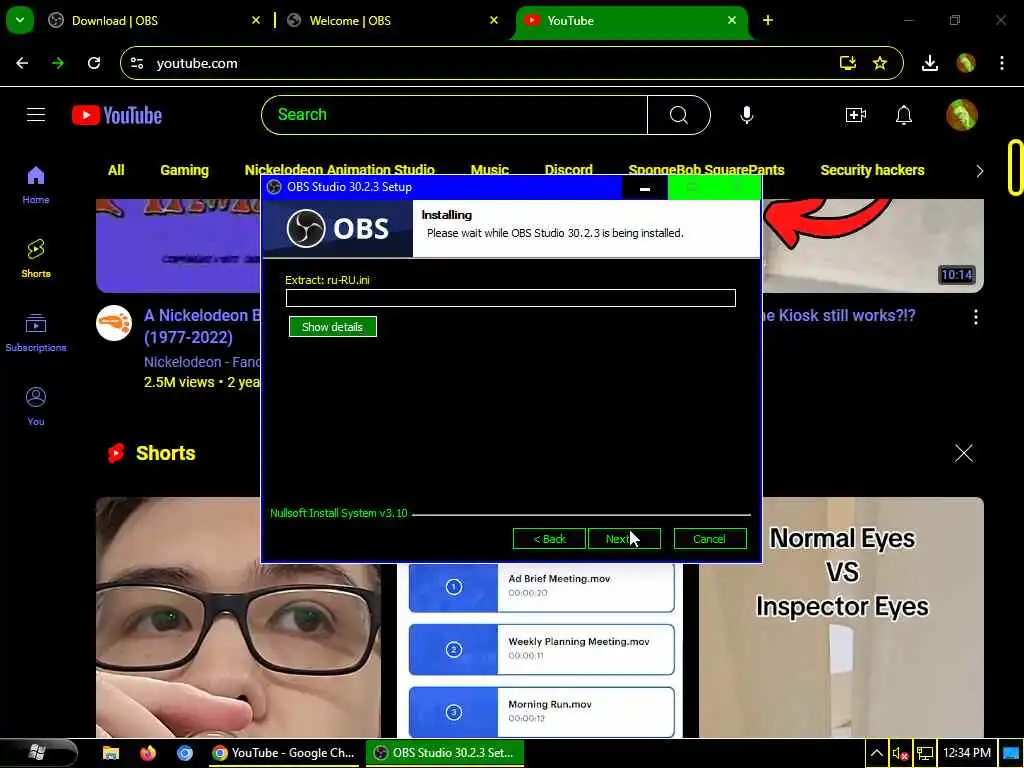This screenshot has width=1024, height=768.
Task: Show hidden system tray icons
Action: click(x=876, y=753)
